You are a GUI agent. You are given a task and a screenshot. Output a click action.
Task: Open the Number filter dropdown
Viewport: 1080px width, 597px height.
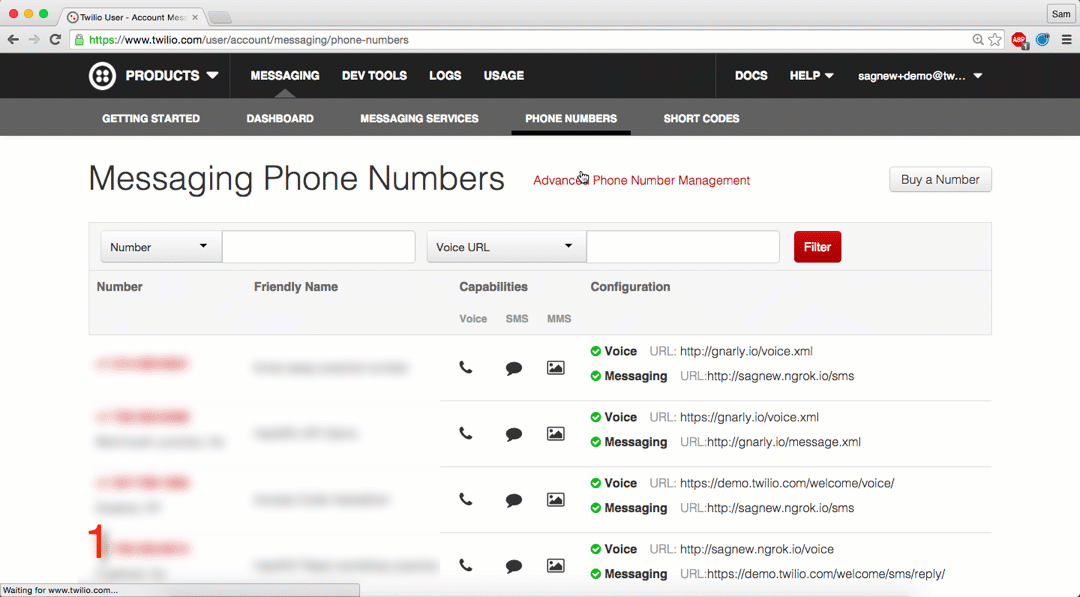(x=161, y=247)
